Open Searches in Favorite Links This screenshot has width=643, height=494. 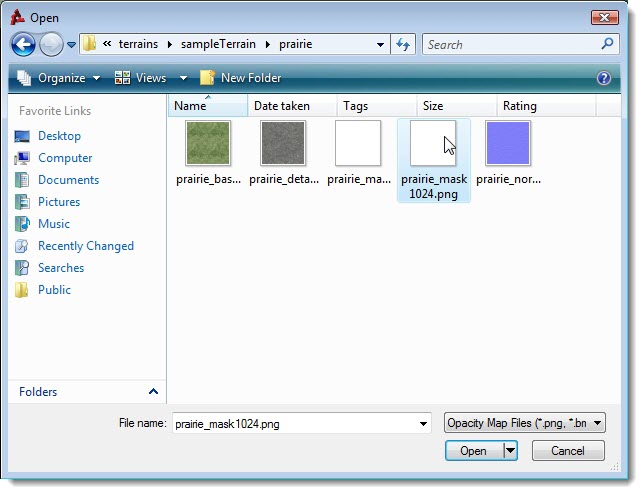coord(61,268)
